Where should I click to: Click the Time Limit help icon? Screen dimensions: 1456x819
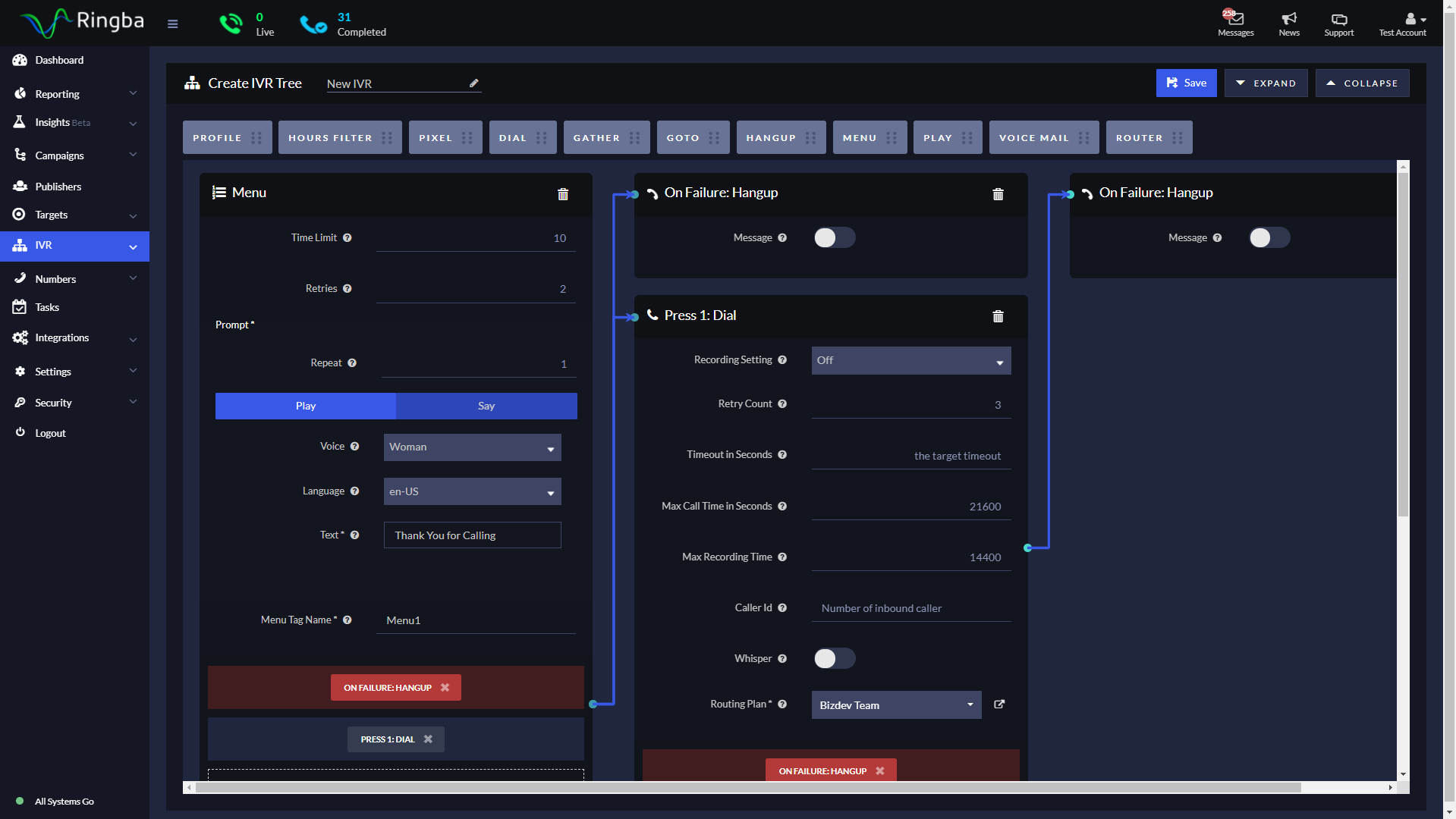[x=347, y=237]
